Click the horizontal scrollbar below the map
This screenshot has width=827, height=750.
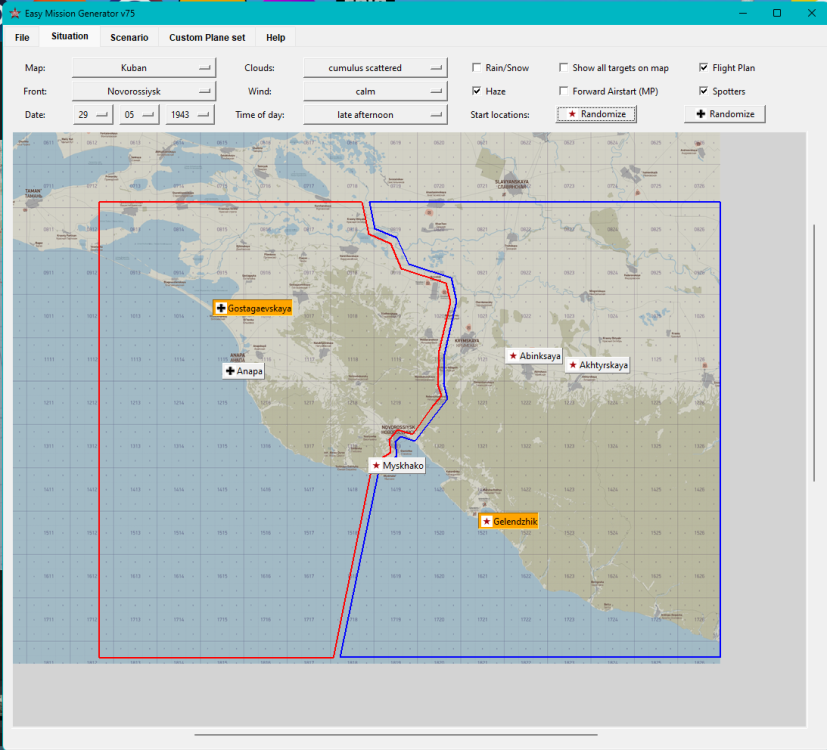395,734
